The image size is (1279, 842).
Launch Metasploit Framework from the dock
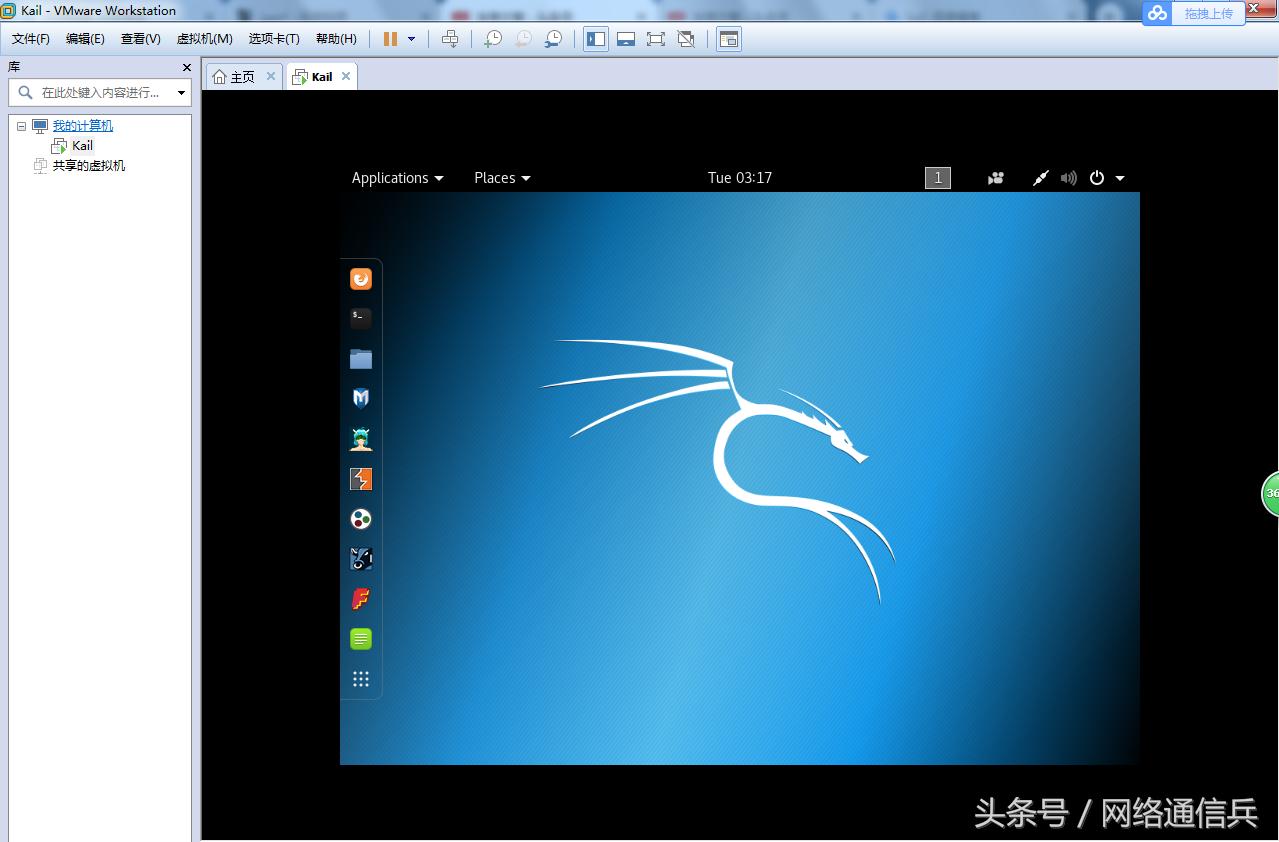click(x=361, y=398)
